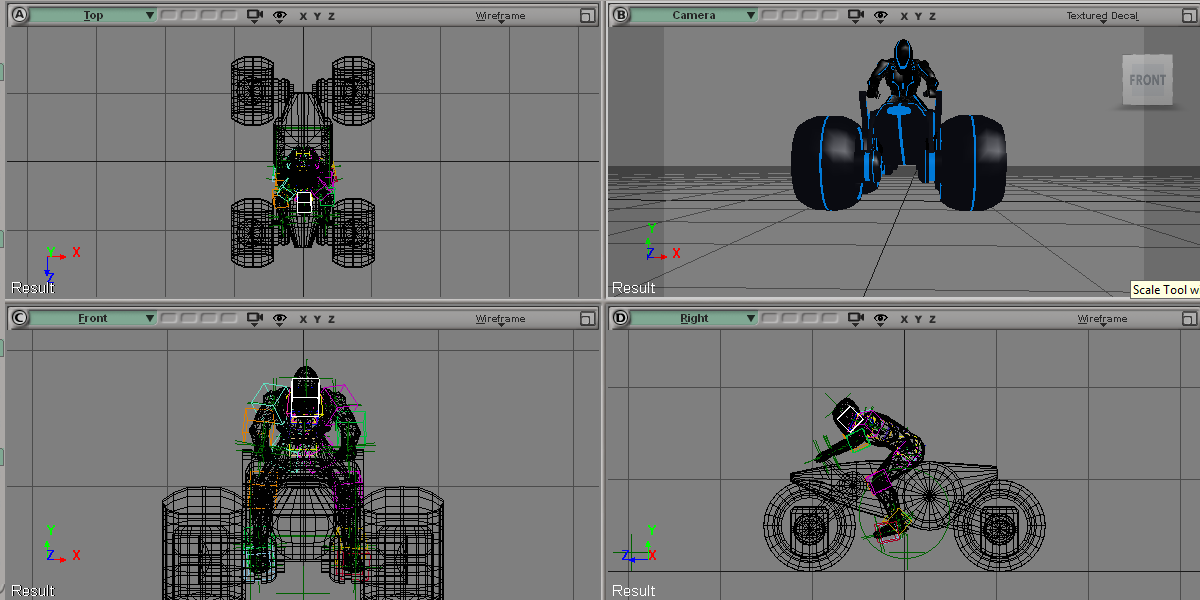Toggle the Z axis button in Top viewport

331,16
